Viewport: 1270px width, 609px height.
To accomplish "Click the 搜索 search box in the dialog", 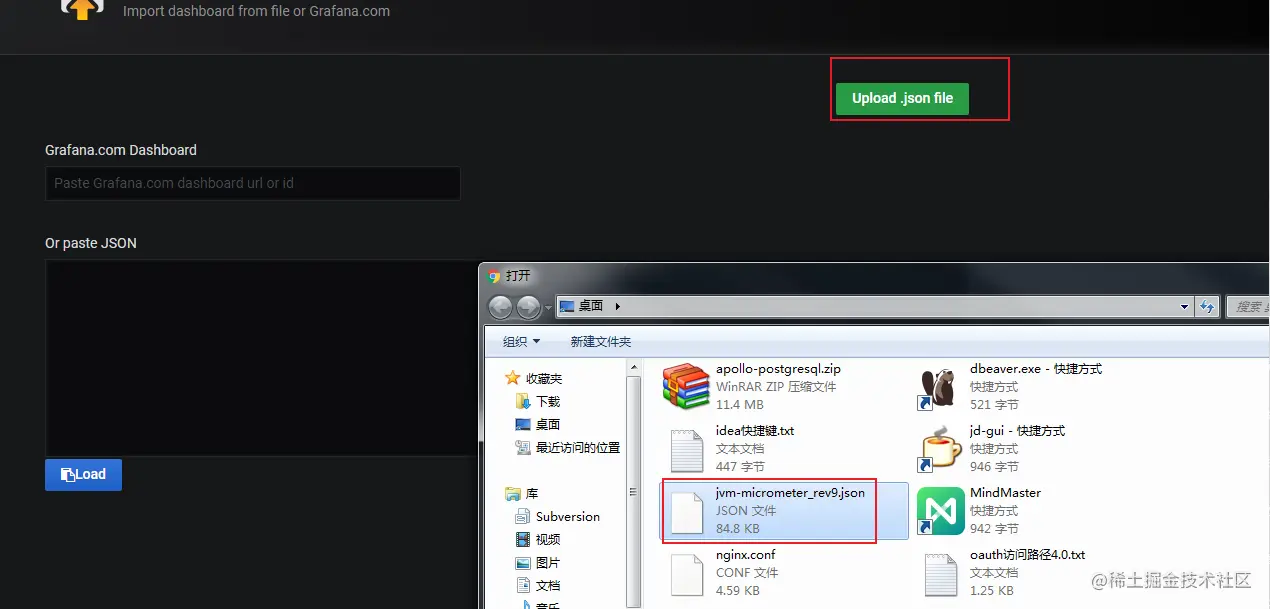I will pos(1247,307).
